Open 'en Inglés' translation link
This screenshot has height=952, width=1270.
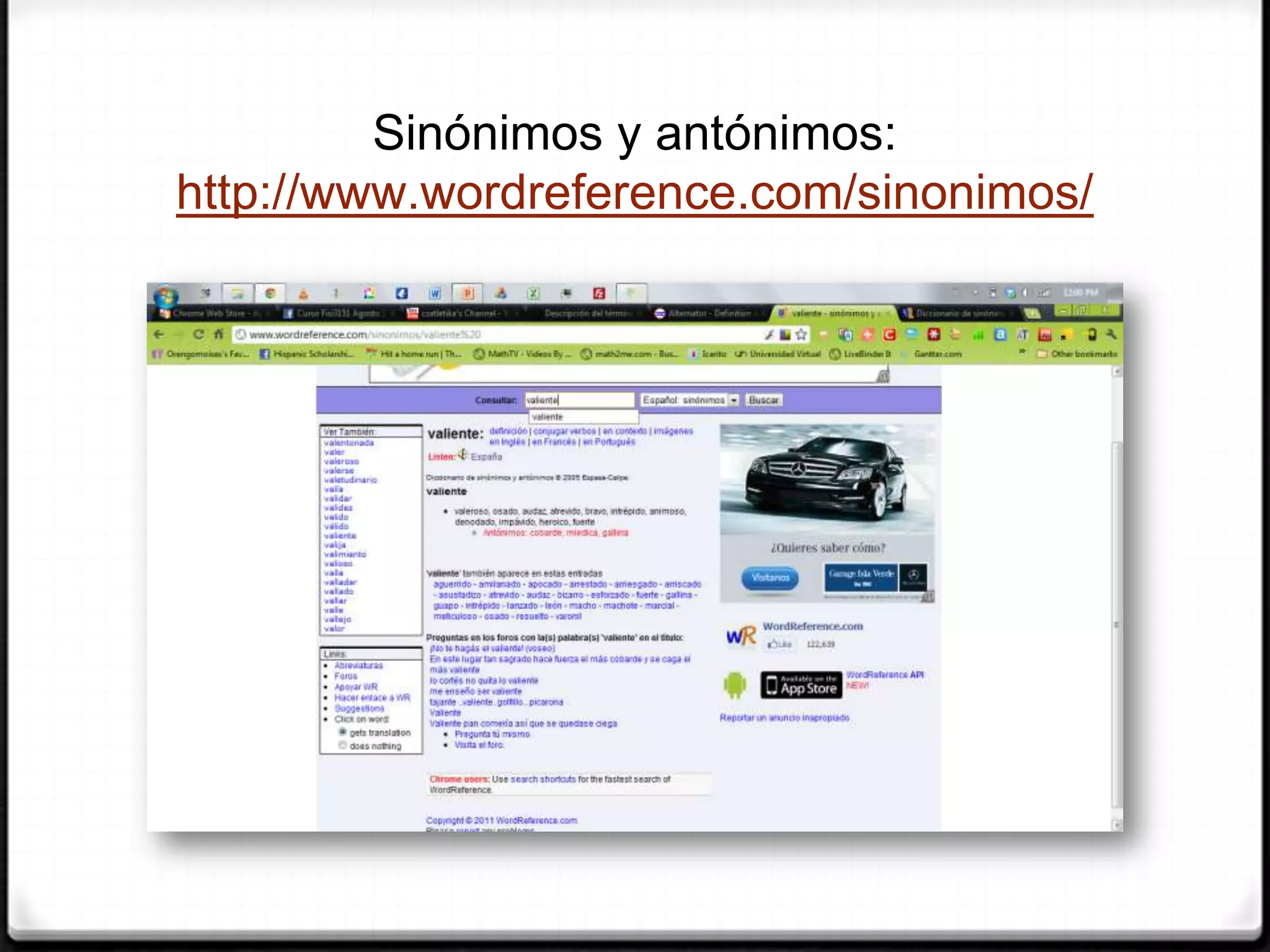coord(507,442)
